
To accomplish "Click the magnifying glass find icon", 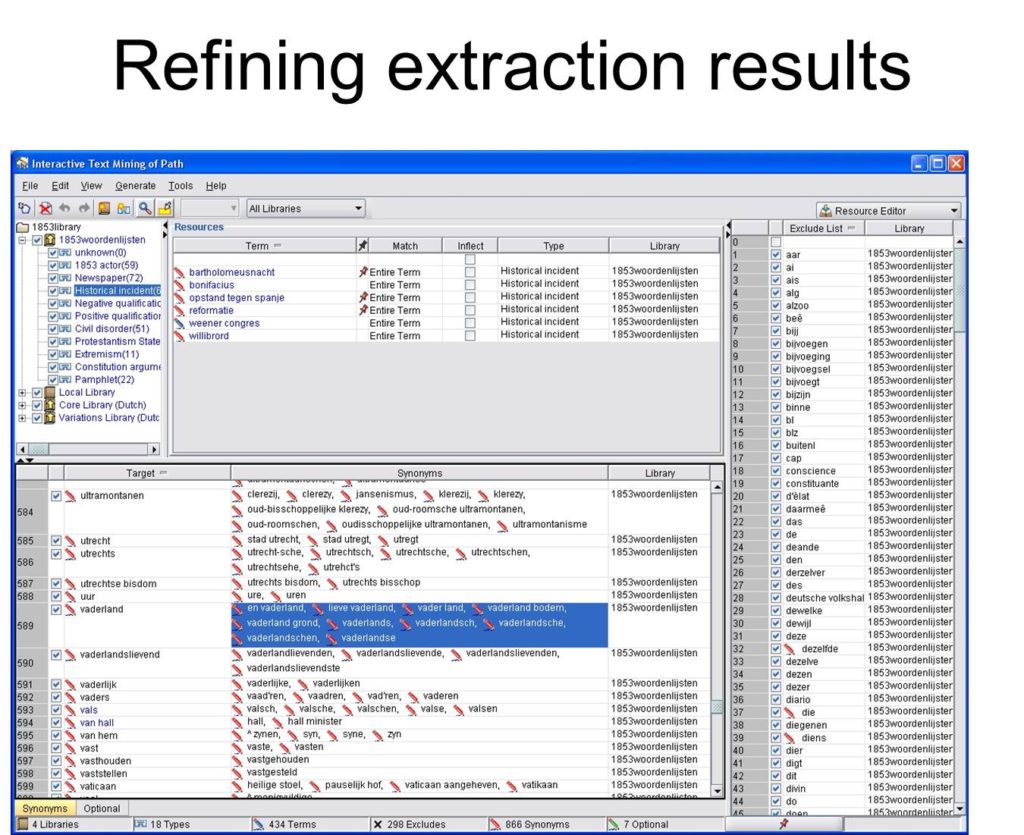I will (145, 209).
